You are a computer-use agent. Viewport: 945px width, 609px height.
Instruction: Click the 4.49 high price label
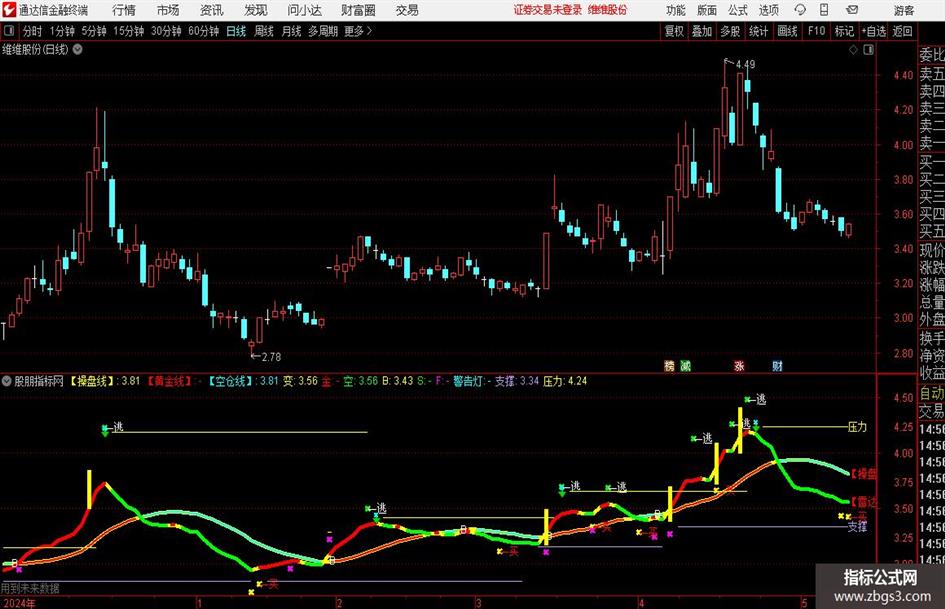point(746,64)
